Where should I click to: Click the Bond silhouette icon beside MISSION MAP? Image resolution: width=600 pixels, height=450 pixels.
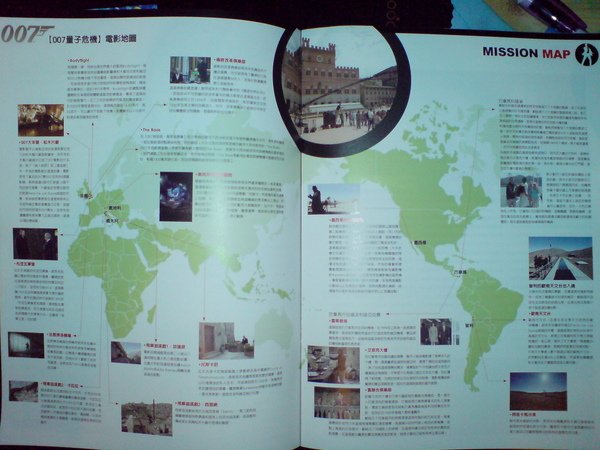click(x=587, y=54)
